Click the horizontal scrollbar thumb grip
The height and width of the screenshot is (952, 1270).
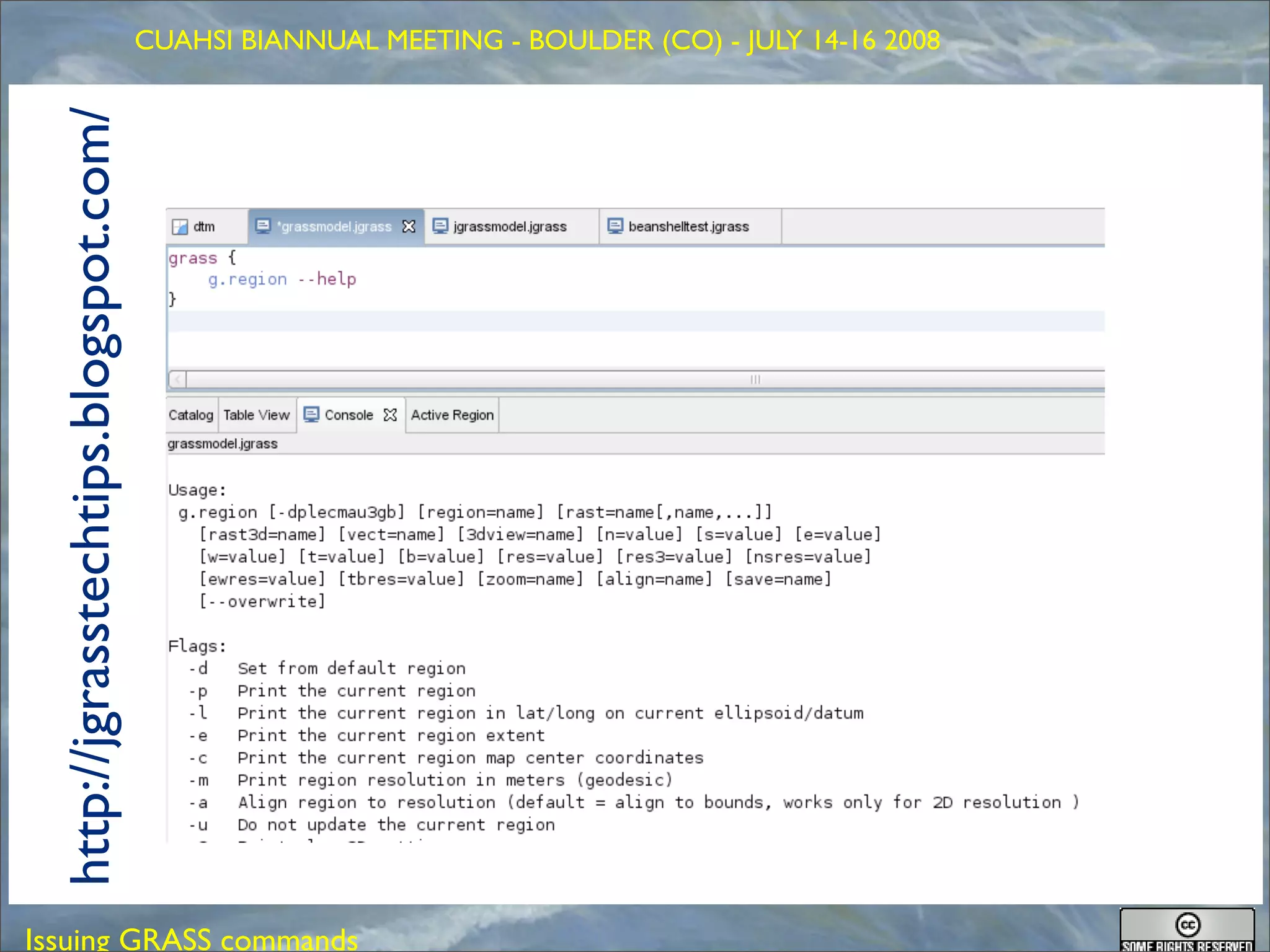tap(755, 379)
